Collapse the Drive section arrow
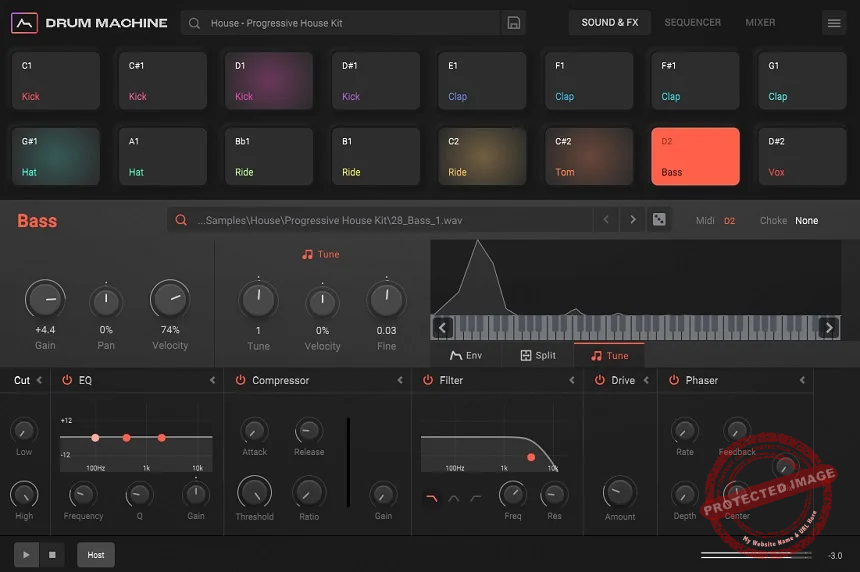The image size is (860, 572). [646, 380]
